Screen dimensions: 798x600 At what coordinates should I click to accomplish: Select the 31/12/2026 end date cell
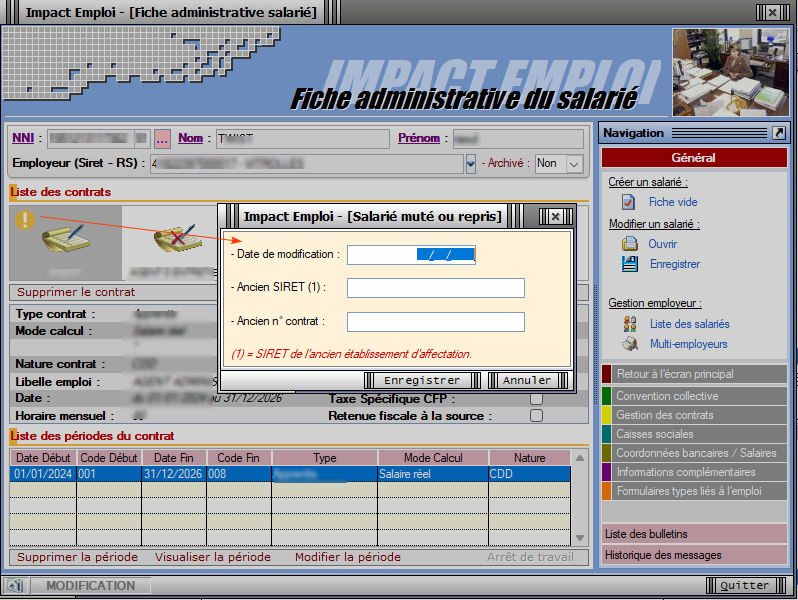point(174,474)
